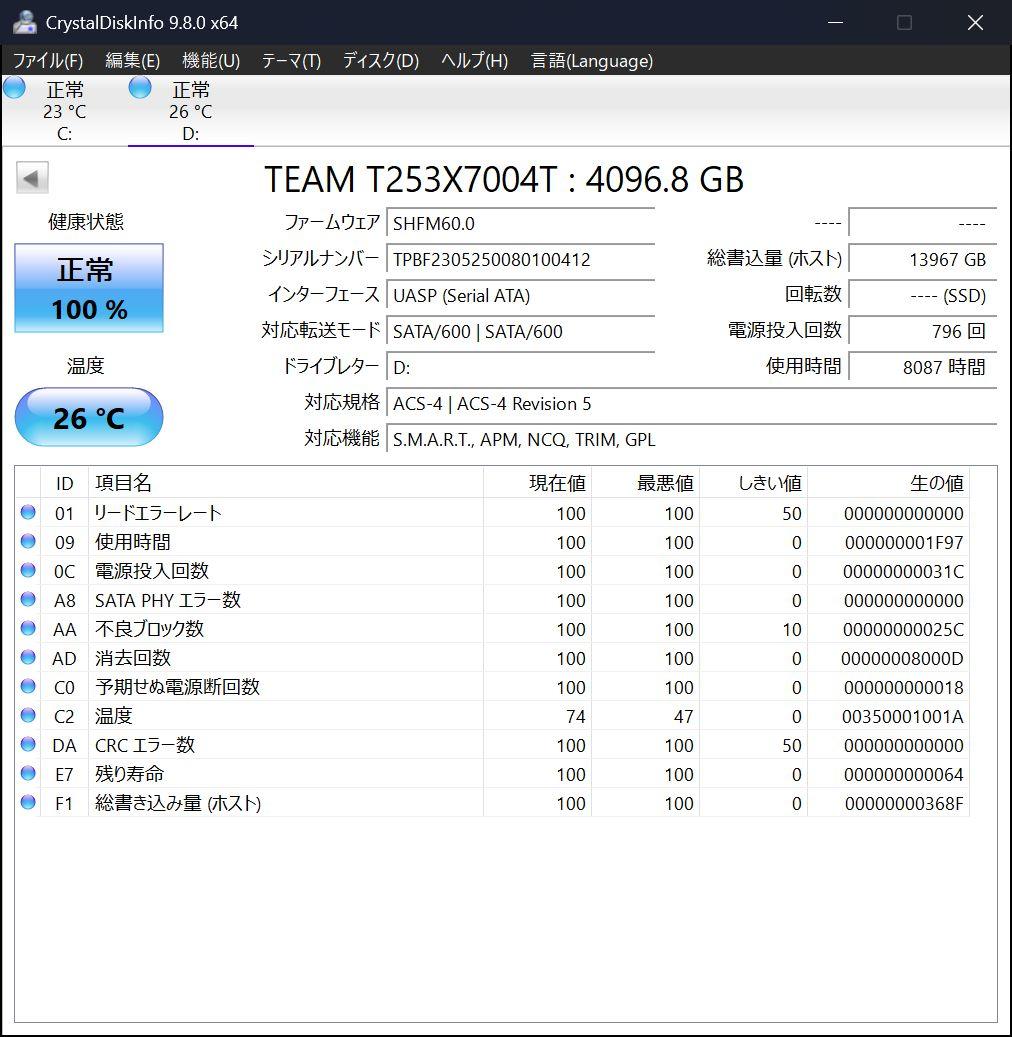Click current value 74 in 温度 row
Image resolution: width=1012 pixels, height=1037 pixels.
tap(575, 716)
